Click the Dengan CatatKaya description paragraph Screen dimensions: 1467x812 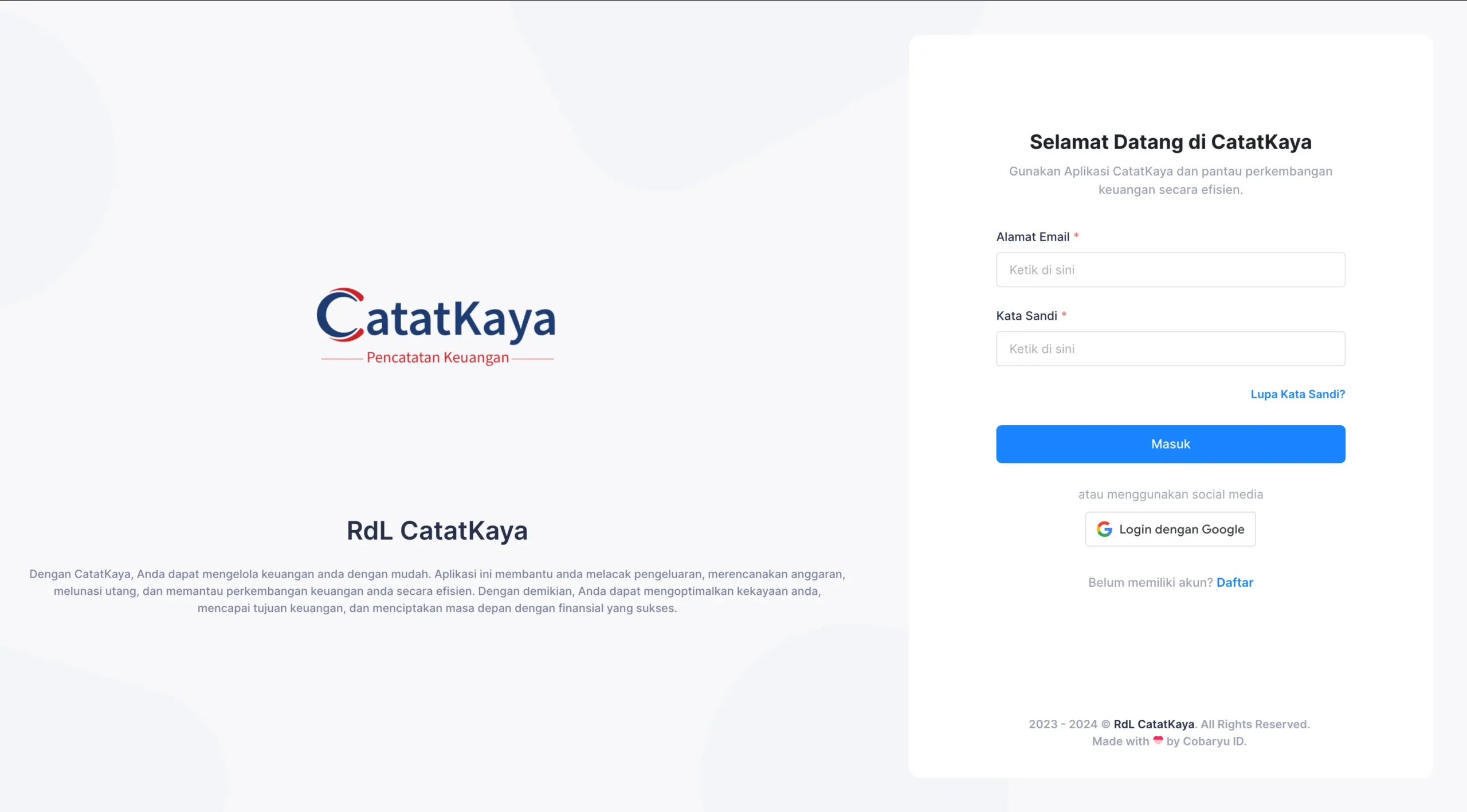coord(437,591)
